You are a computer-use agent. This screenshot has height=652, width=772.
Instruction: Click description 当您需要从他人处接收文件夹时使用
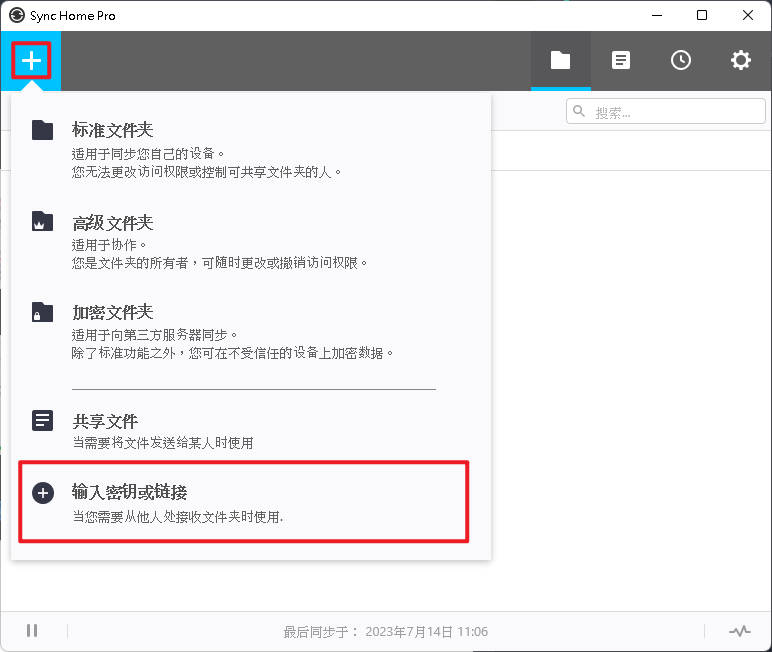coord(178,517)
